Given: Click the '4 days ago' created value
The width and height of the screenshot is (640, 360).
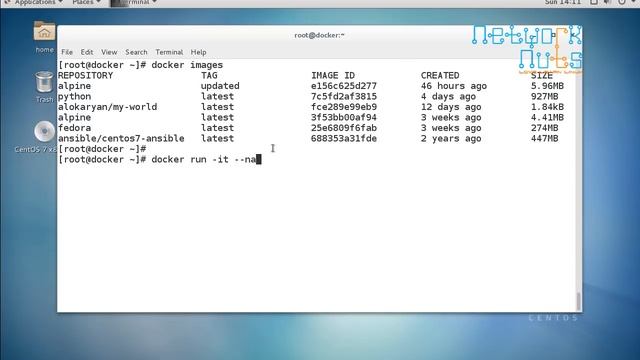Looking at the screenshot, I should pyautogui.click(x=448, y=97).
